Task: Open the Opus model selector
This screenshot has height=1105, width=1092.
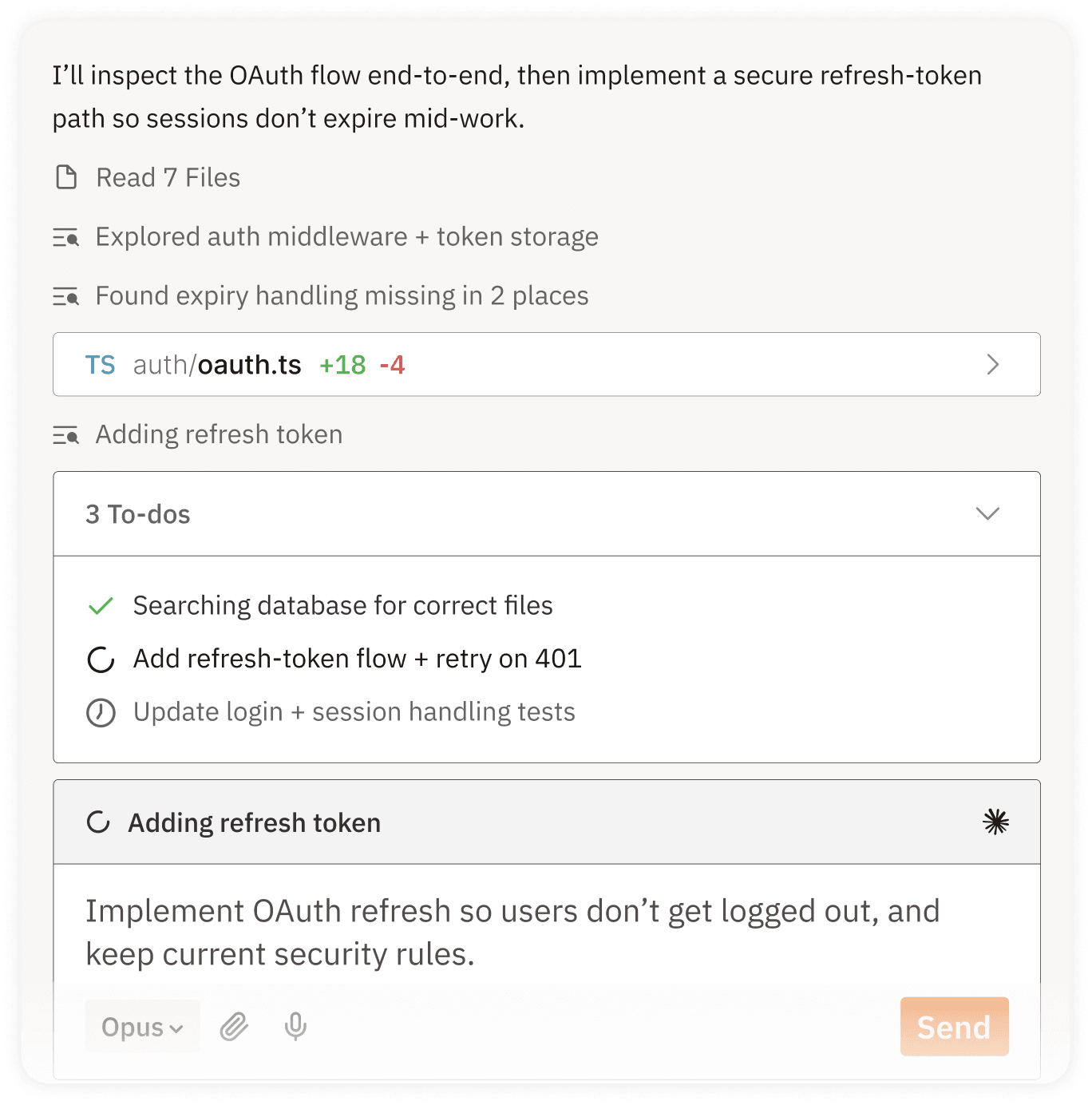Action: pos(142,1027)
